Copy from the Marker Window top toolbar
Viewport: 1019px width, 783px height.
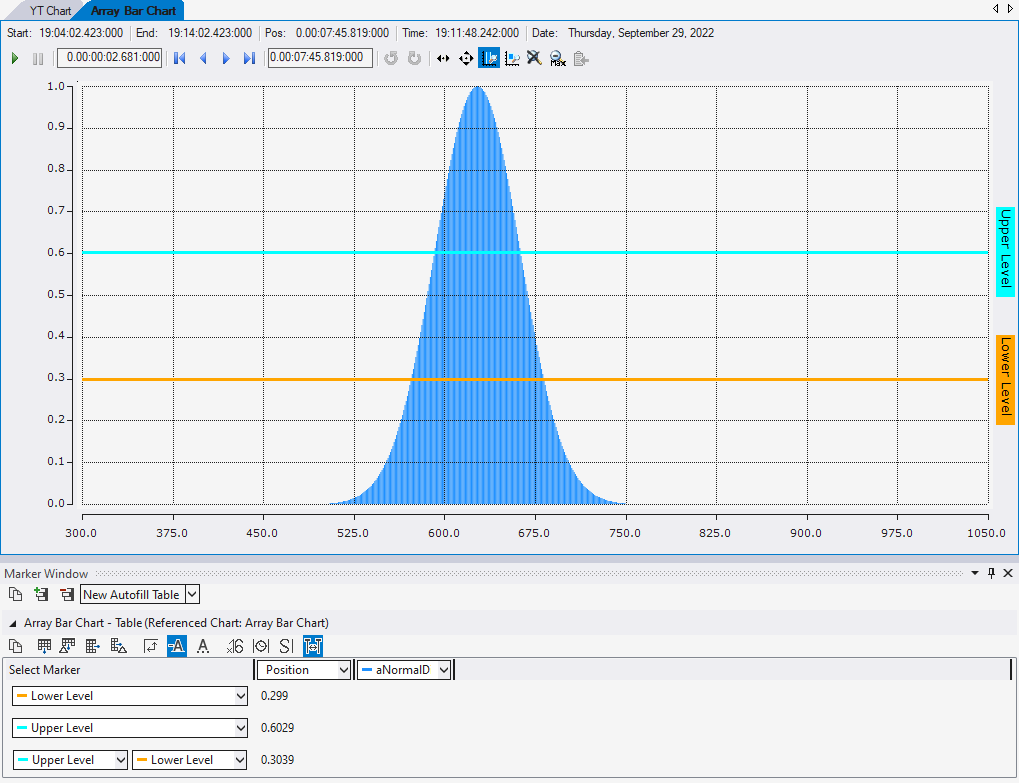point(15,594)
